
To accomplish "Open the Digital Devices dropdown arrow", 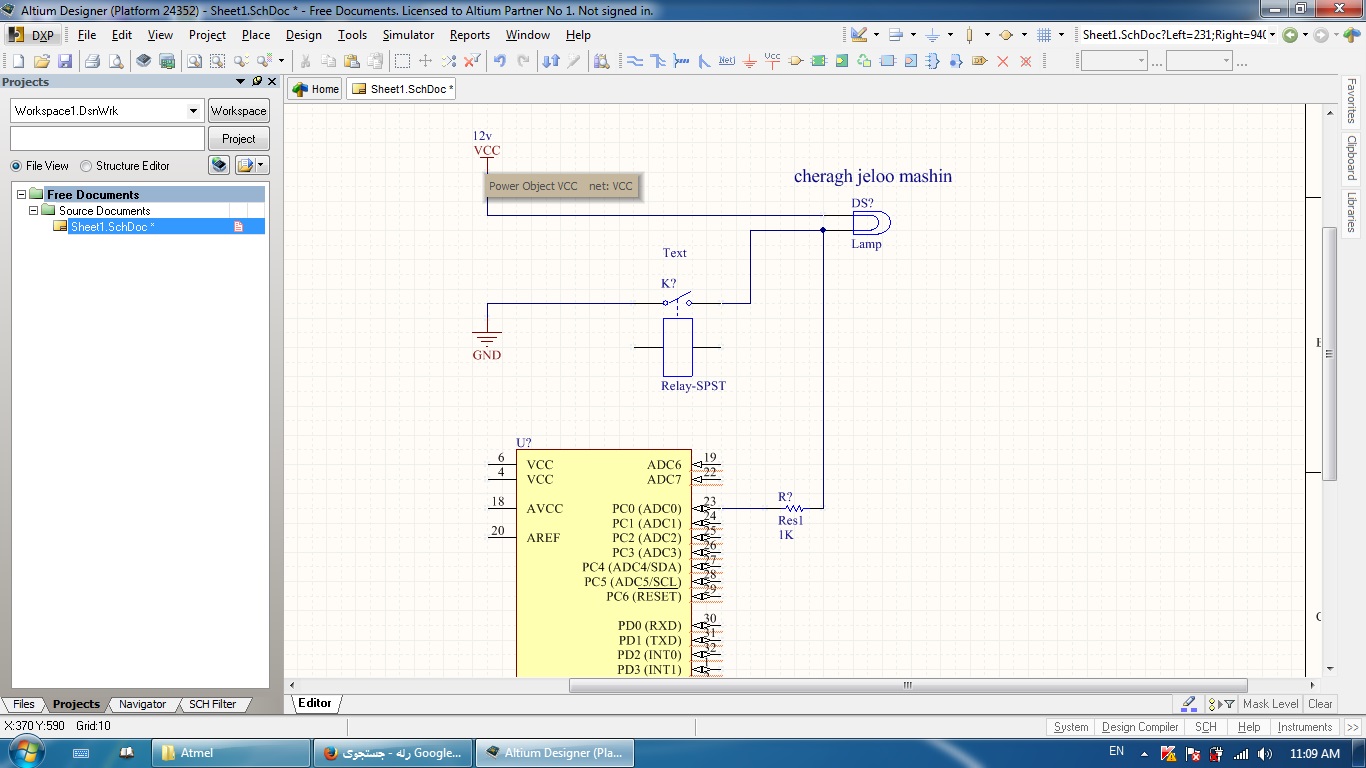I will click(x=987, y=35).
